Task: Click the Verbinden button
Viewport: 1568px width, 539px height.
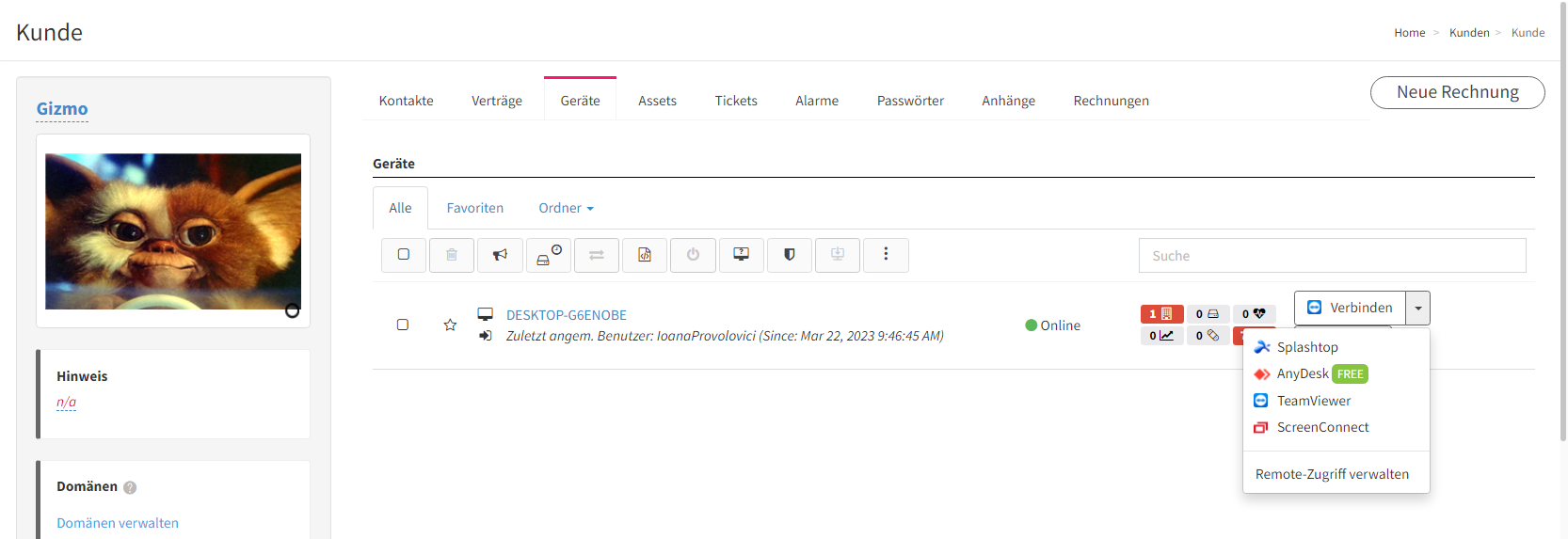Action: (1351, 308)
